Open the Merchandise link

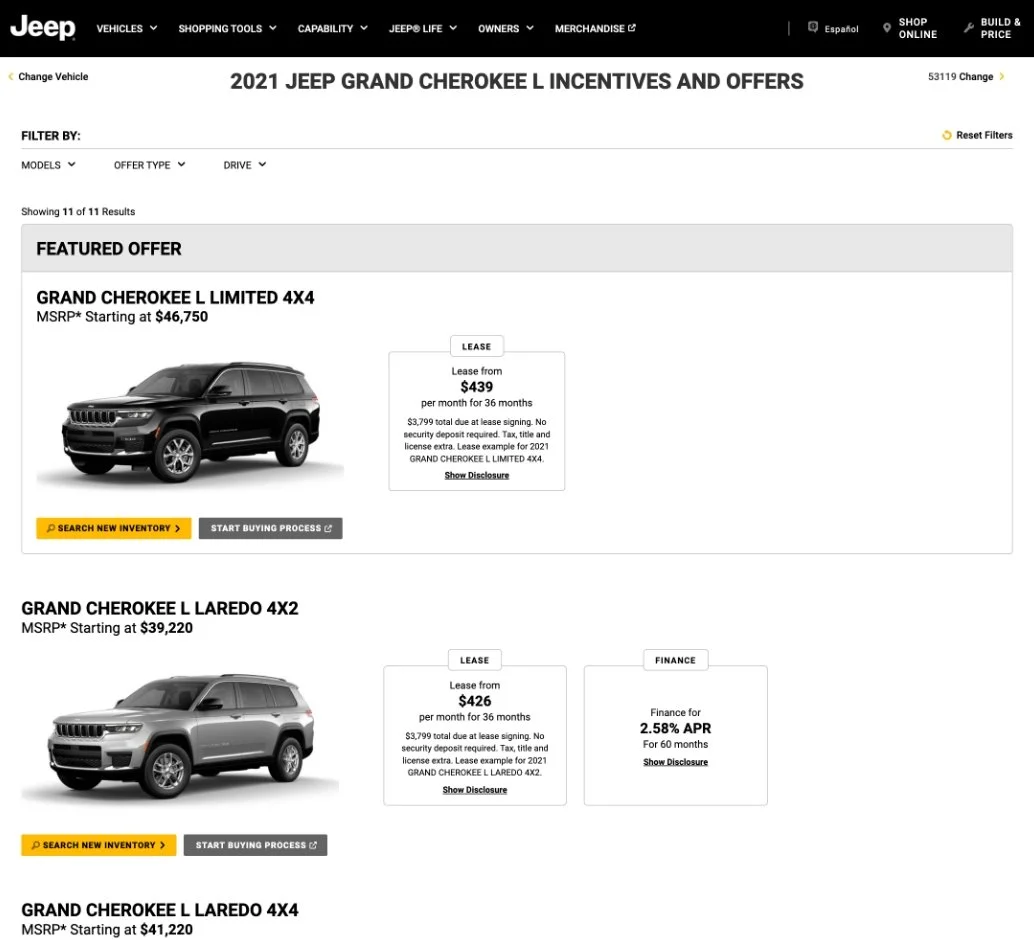tap(595, 28)
